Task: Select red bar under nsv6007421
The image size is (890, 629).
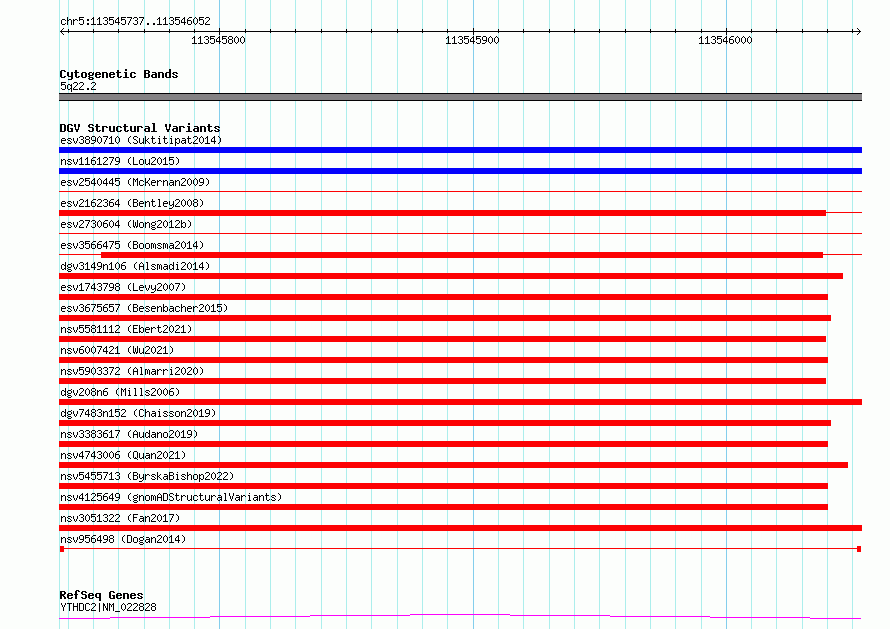Action: coord(443,360)
